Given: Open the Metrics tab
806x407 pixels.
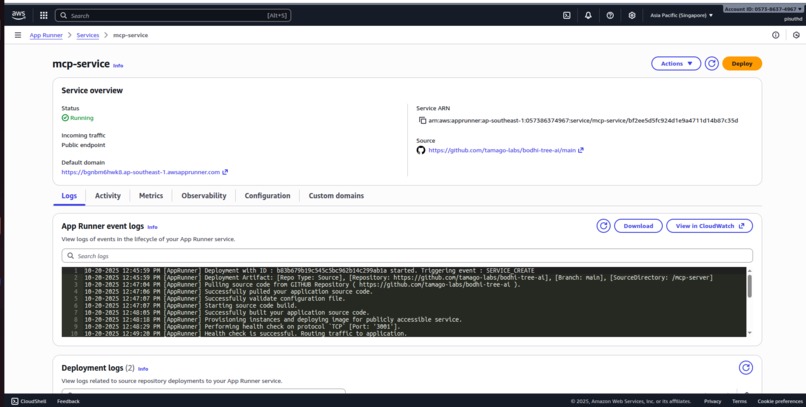Looking at the screenshot, I should point(151,196).
